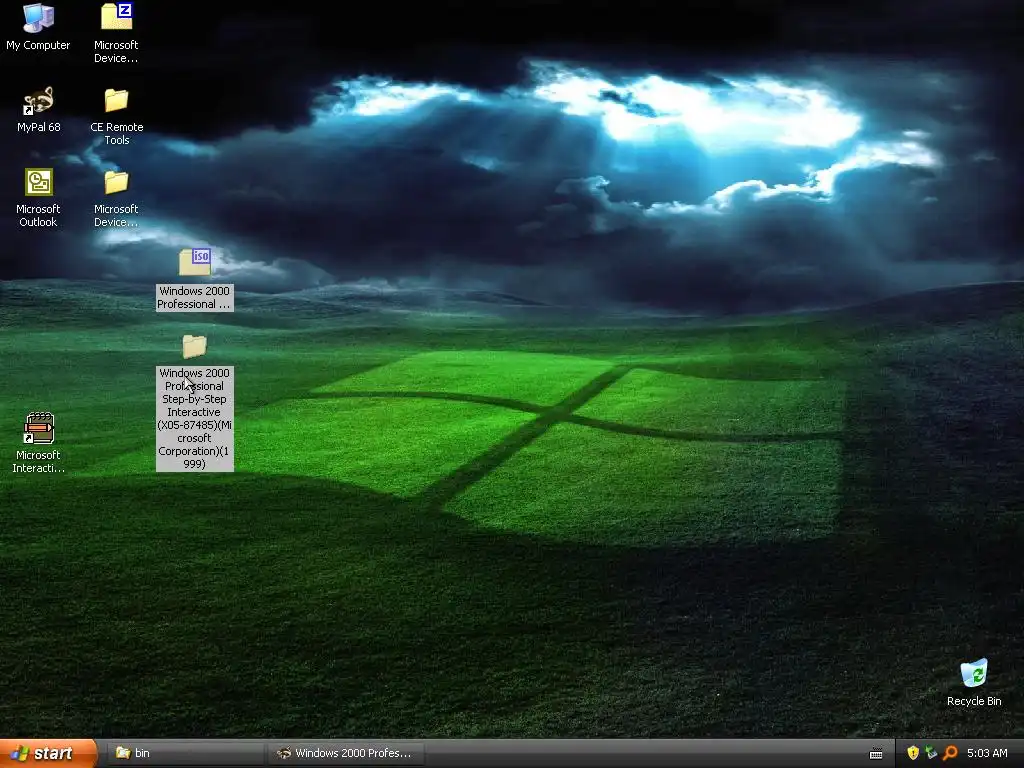Select the Microsoft Device folder below CE Remote Tools
The height and width of the screenshot is (768, 1024).
[x=116, y=182]
